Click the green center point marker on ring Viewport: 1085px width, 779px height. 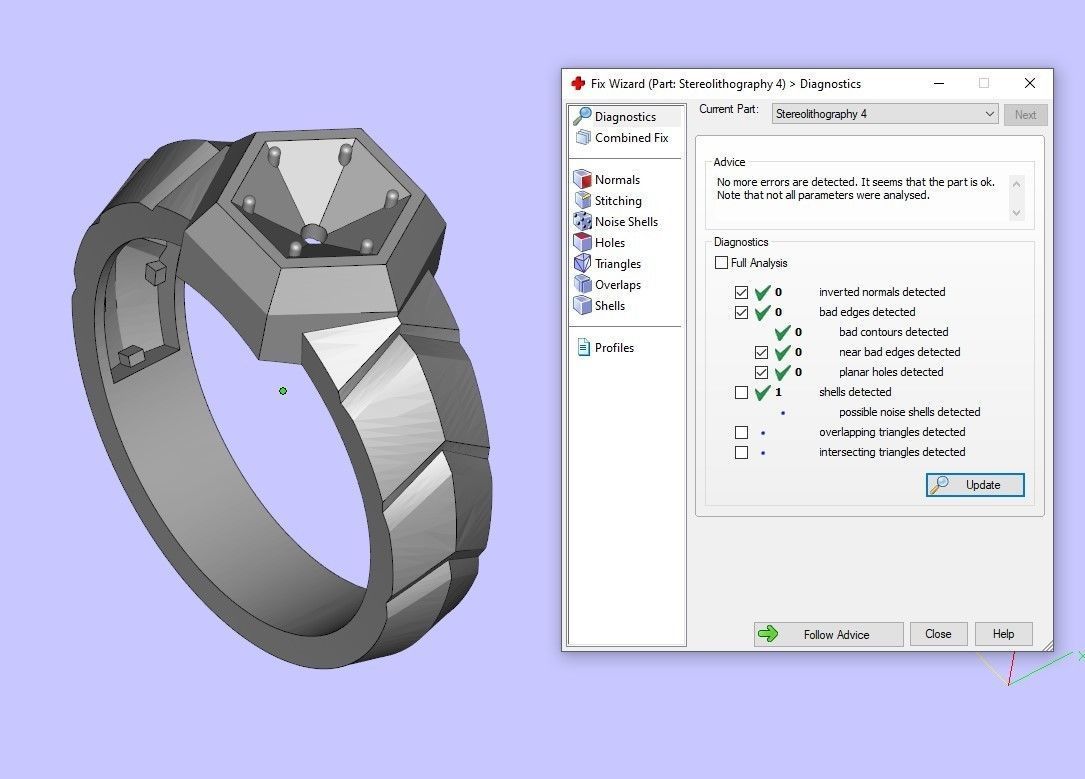(x=283, y=391)
